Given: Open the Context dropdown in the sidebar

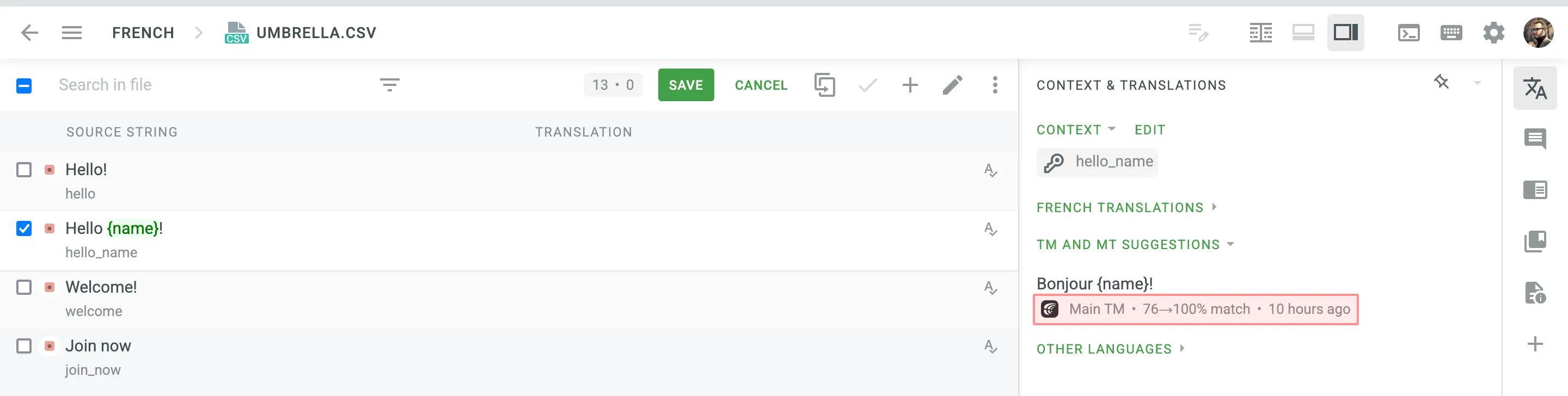Looking at the screenshot, I should tap(1076, 129).
